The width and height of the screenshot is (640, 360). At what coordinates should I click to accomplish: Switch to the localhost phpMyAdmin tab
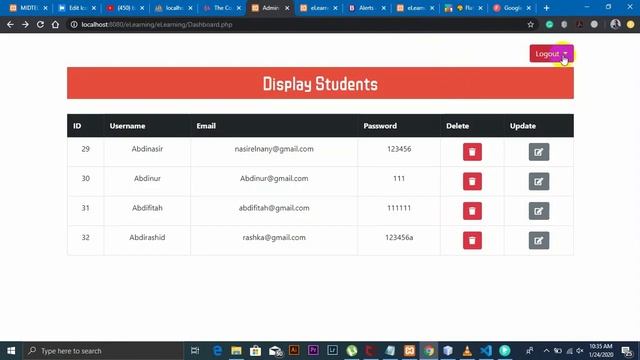[173, 8]
